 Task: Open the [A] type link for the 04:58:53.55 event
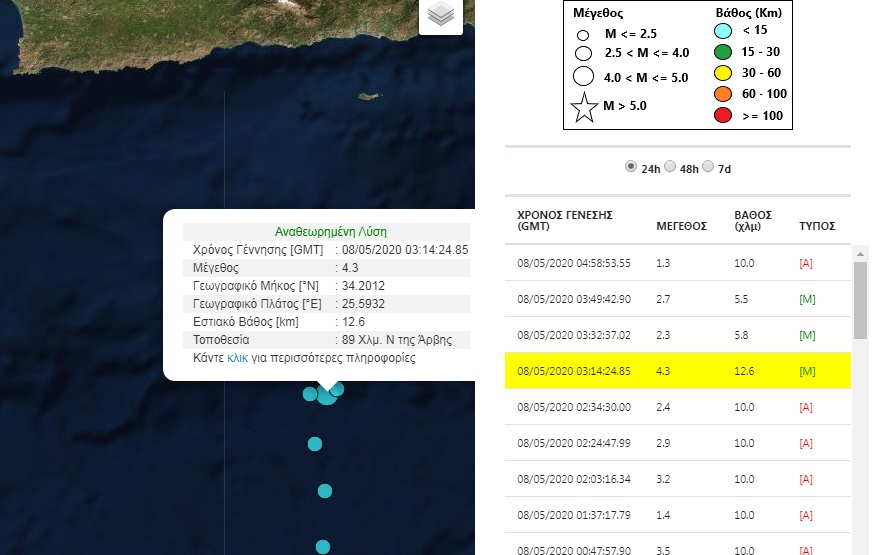807,263
